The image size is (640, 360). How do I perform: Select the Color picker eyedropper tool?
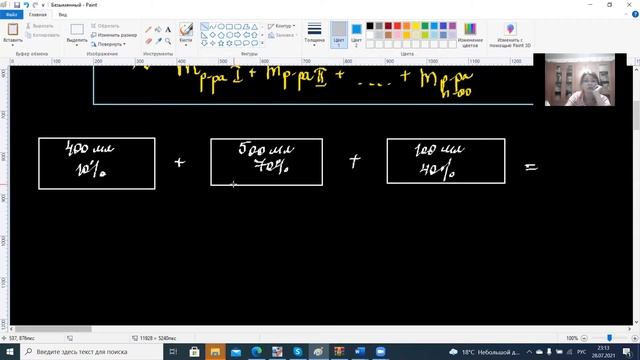pyautogui.click(x=158, y=41)
